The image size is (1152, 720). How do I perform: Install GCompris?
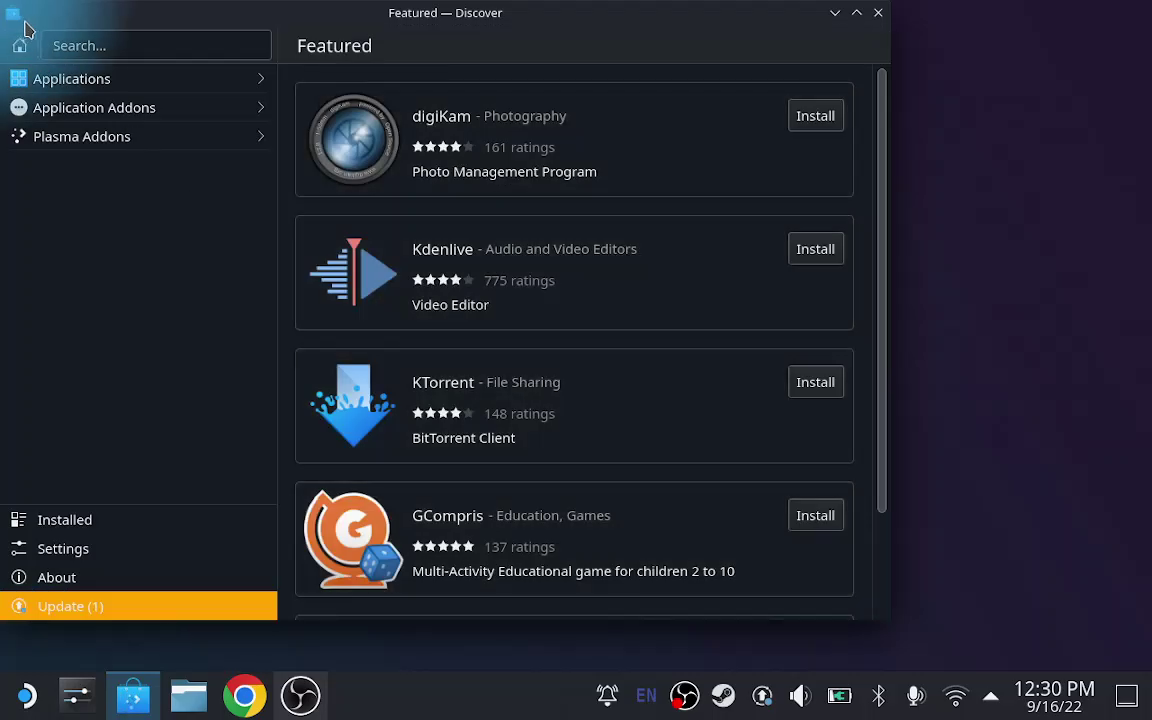pos(816,515)
